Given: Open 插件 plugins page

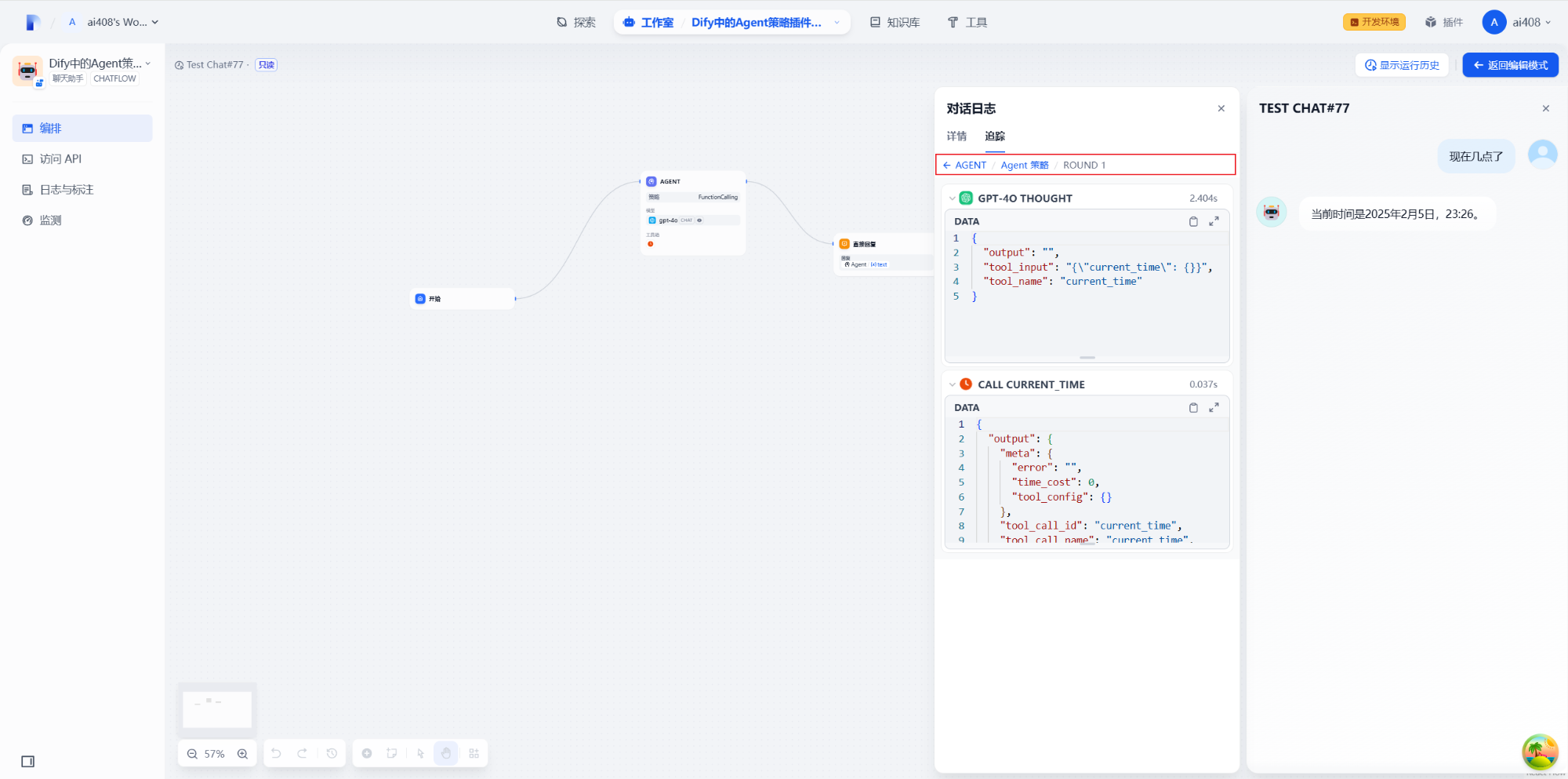Looking at the screenshot, I should [x=1444, y=22].
